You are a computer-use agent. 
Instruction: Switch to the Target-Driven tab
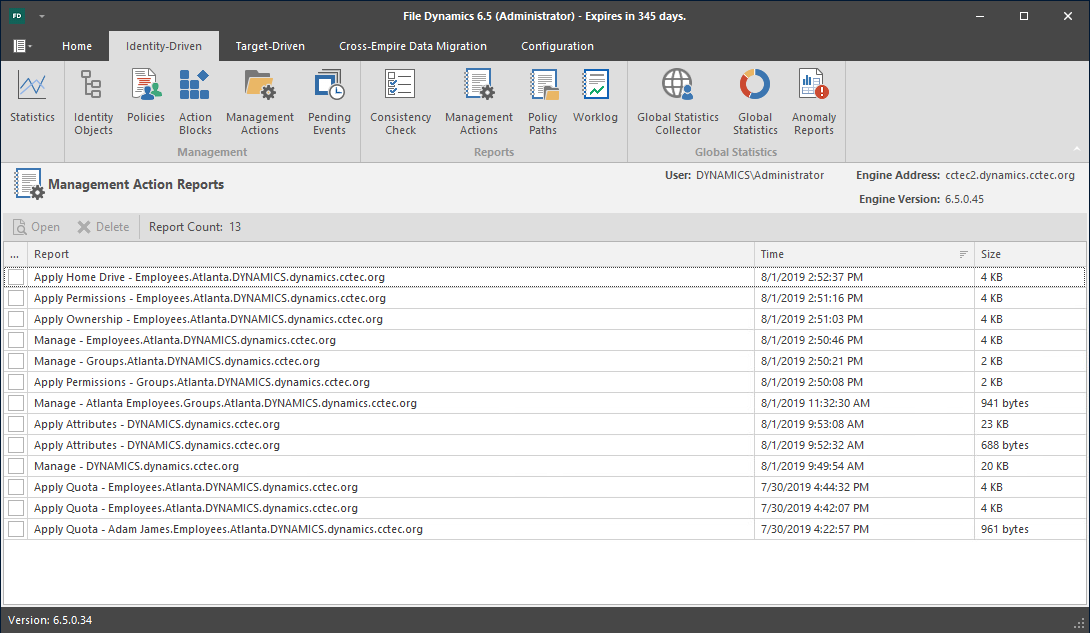click(270, 46)
